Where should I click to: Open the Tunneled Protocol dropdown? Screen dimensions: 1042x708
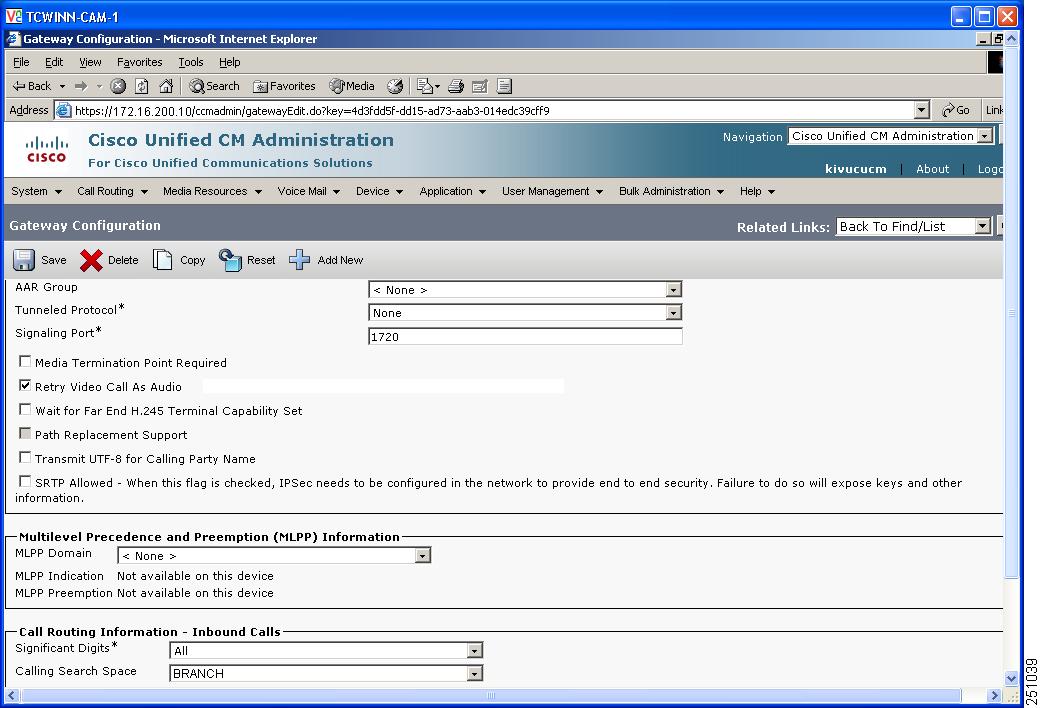pyautogui.click(x=525, y=312)
